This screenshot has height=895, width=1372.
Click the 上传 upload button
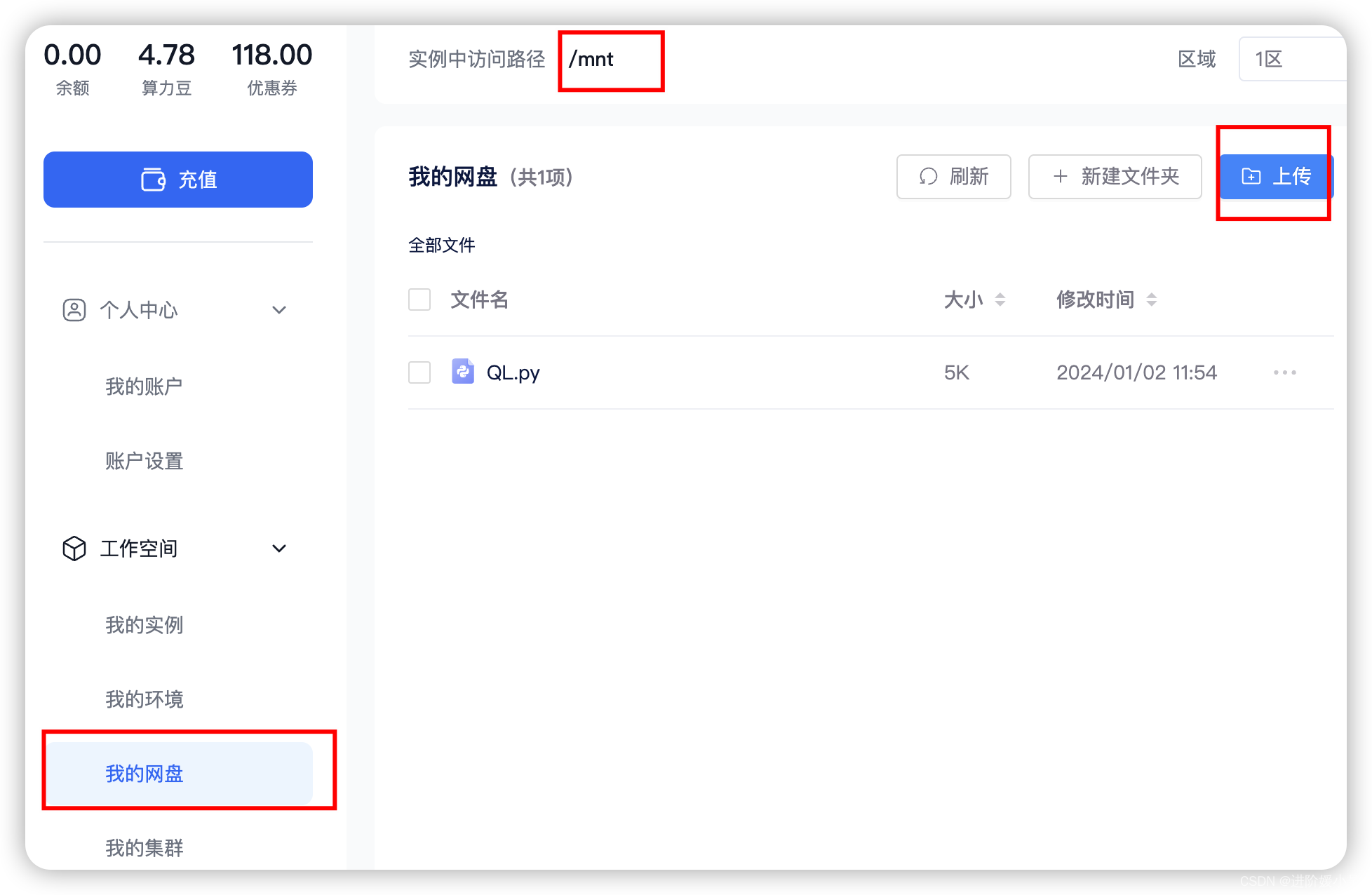(x=1277, y=177)
